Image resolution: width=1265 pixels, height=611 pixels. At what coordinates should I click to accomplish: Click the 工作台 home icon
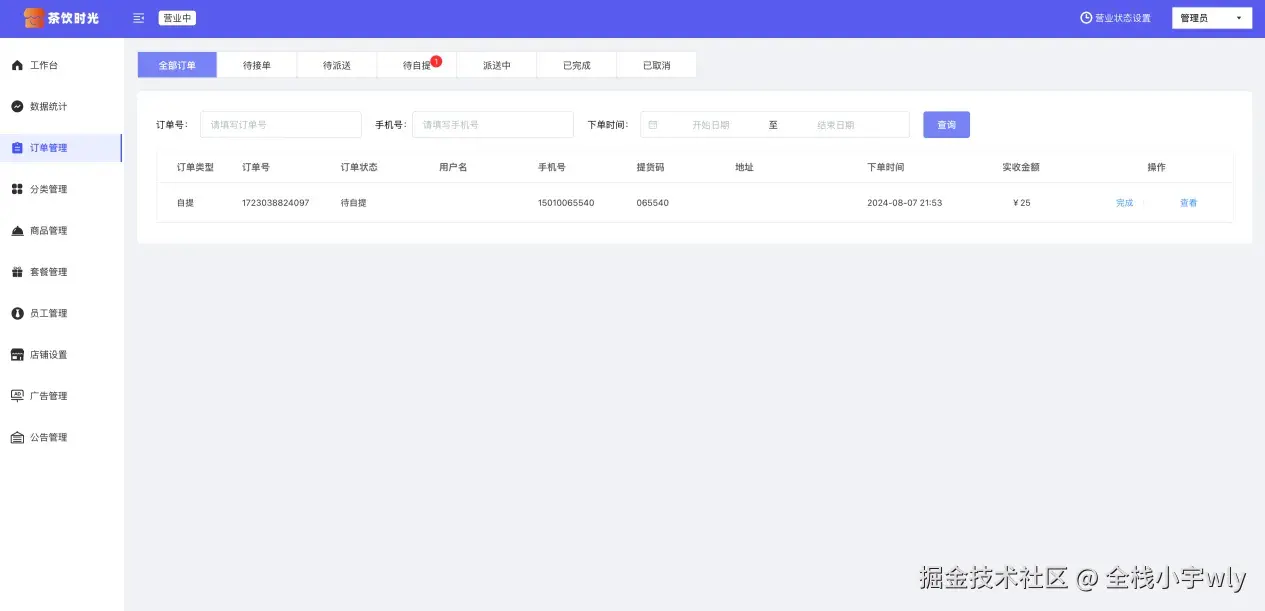[x=17, y=65]
